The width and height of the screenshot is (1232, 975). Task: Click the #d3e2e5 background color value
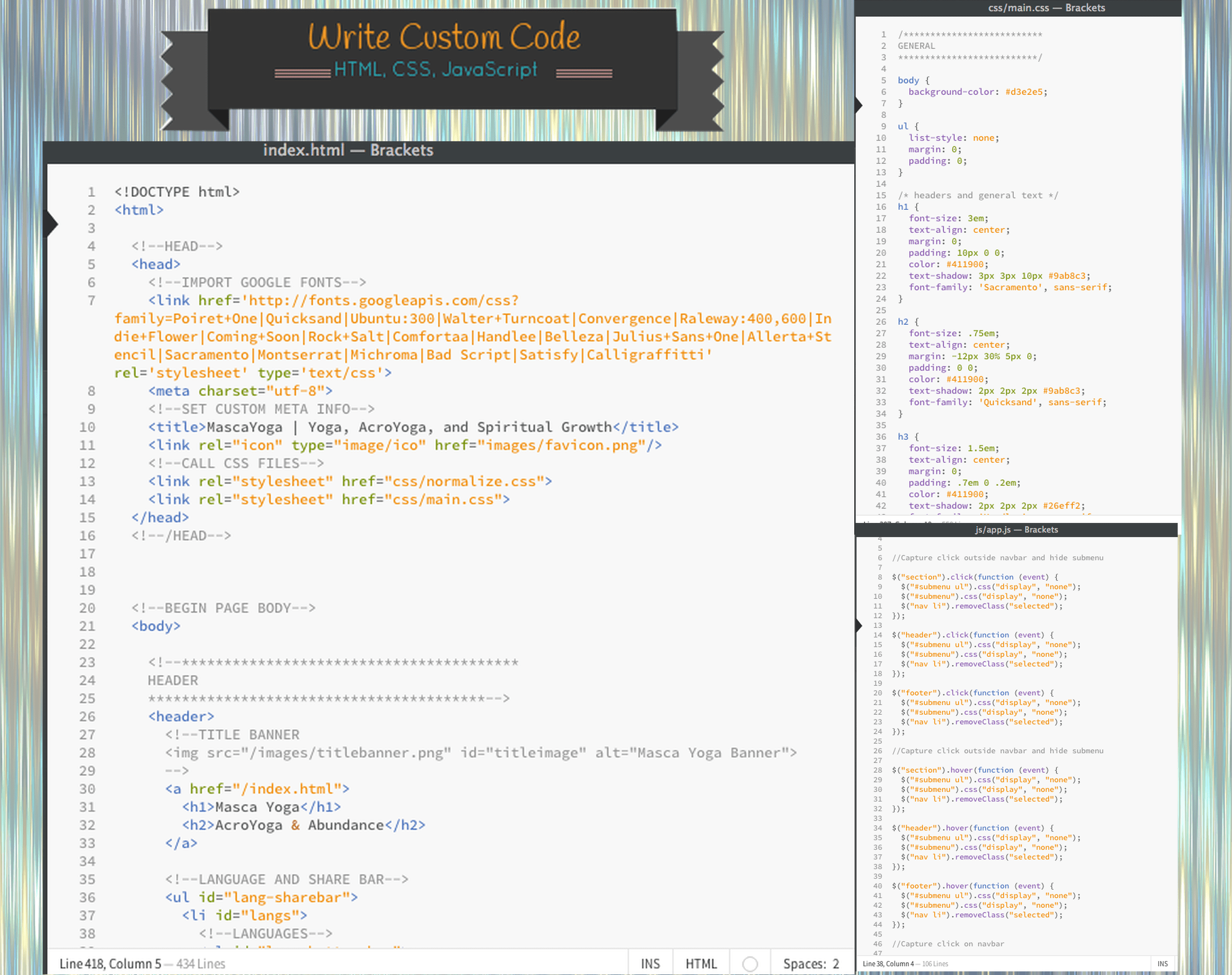[x=1024, y=92]
